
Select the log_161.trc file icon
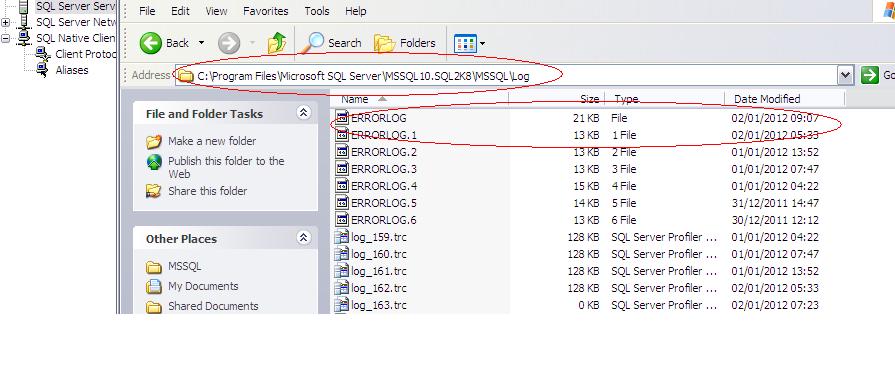point(342,271)
